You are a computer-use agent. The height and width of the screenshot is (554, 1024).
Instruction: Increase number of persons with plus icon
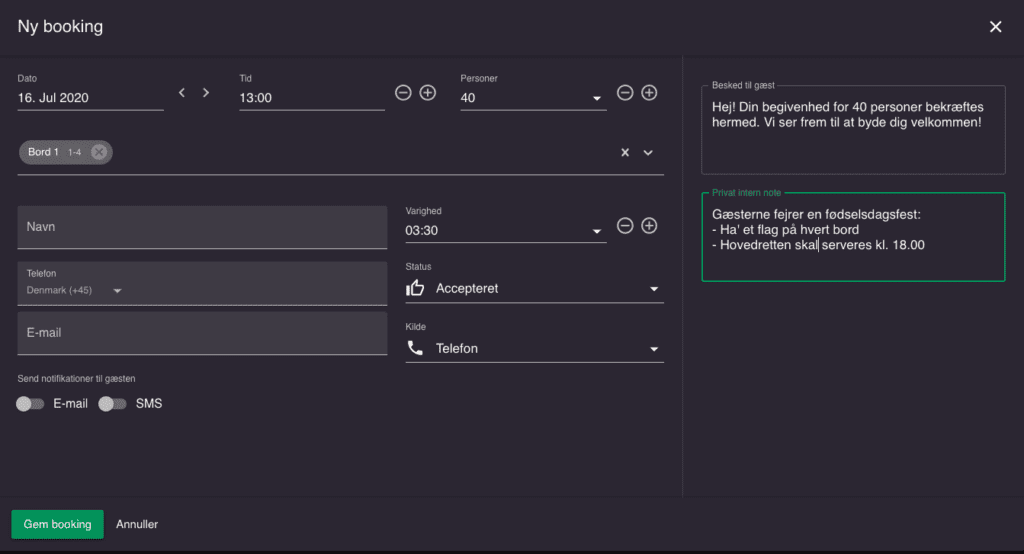[x=649, y=93]
